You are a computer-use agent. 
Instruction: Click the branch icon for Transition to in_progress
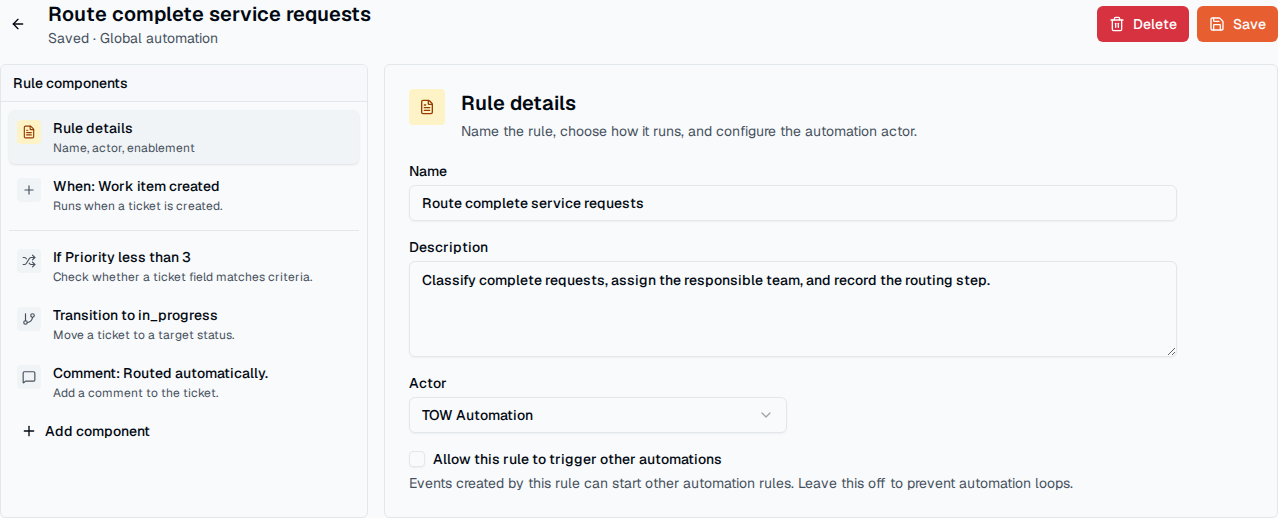point(29,319)
